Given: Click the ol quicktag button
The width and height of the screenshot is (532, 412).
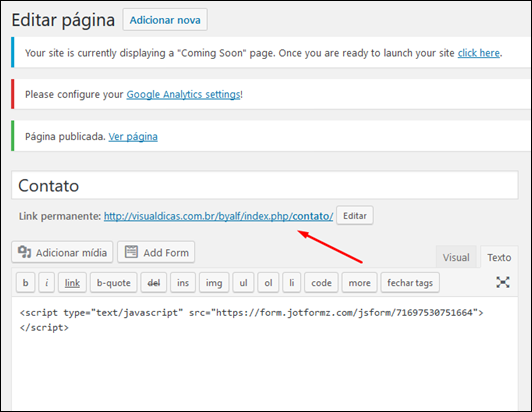Looking at the screenshot, I should (268, 282).
